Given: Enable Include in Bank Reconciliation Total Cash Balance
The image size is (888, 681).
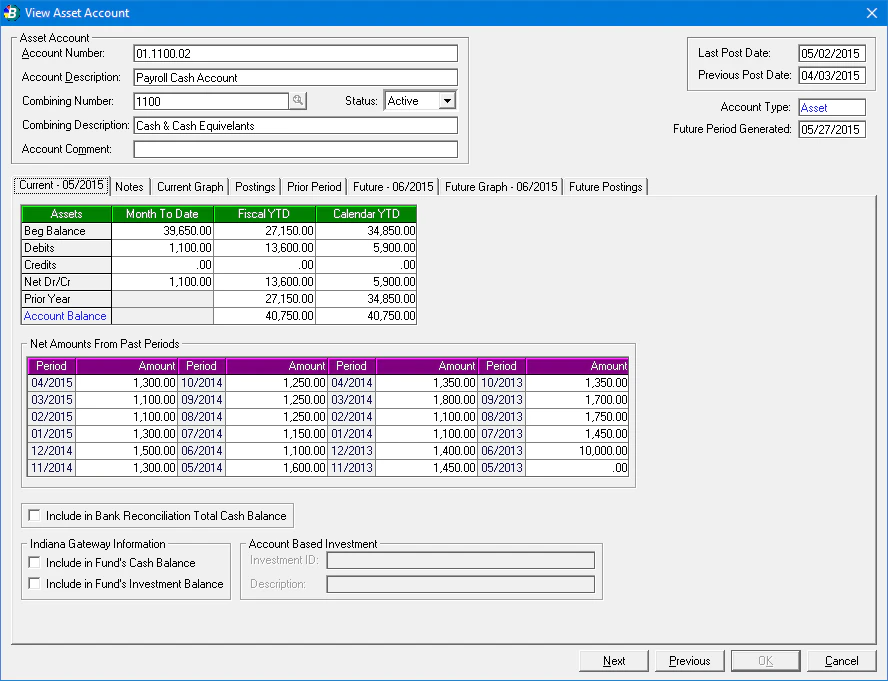Looking at the screenshot, I should (x=36, y=515).
